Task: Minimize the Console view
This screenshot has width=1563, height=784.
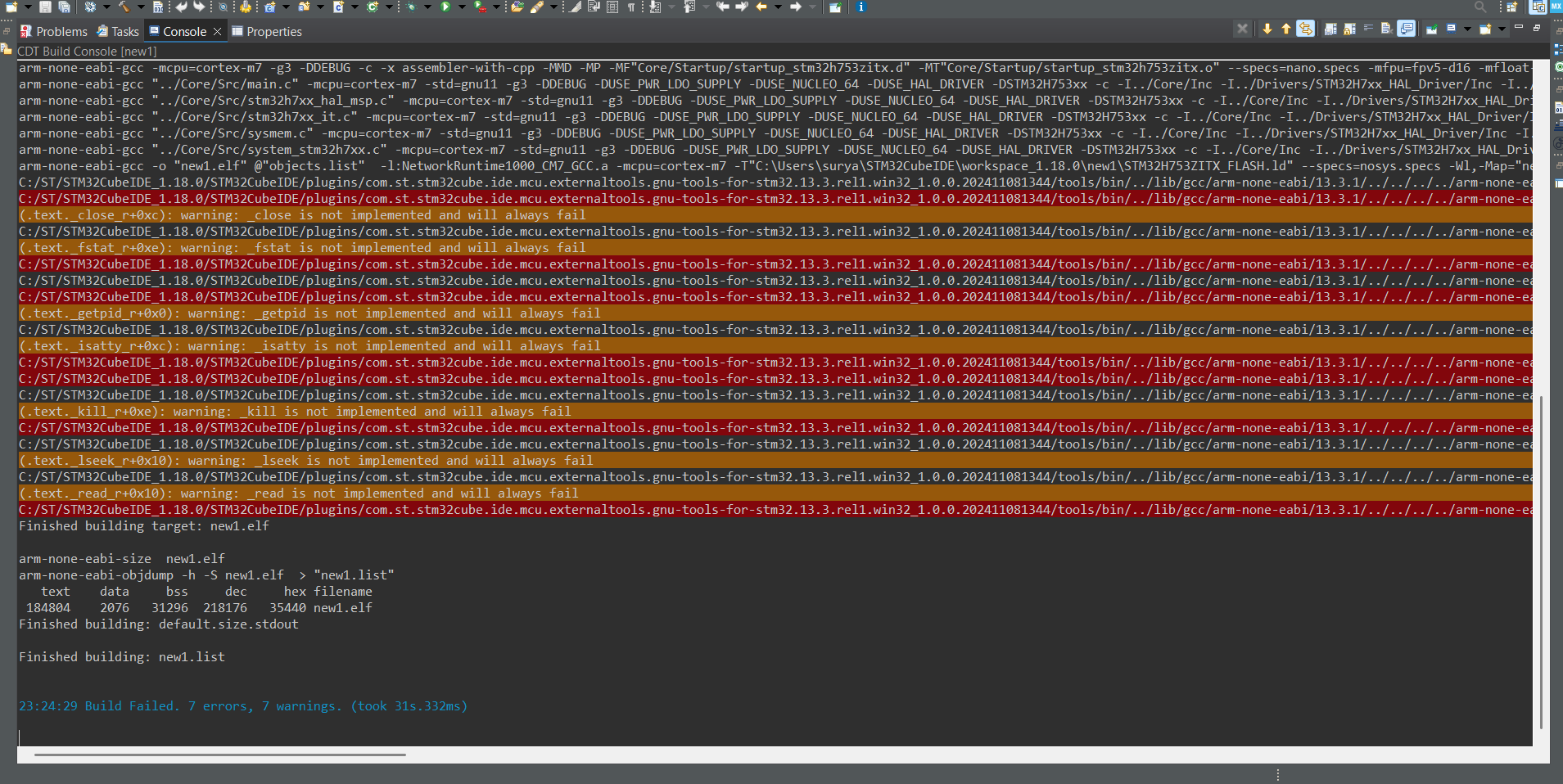Action: click(1519, 27)
